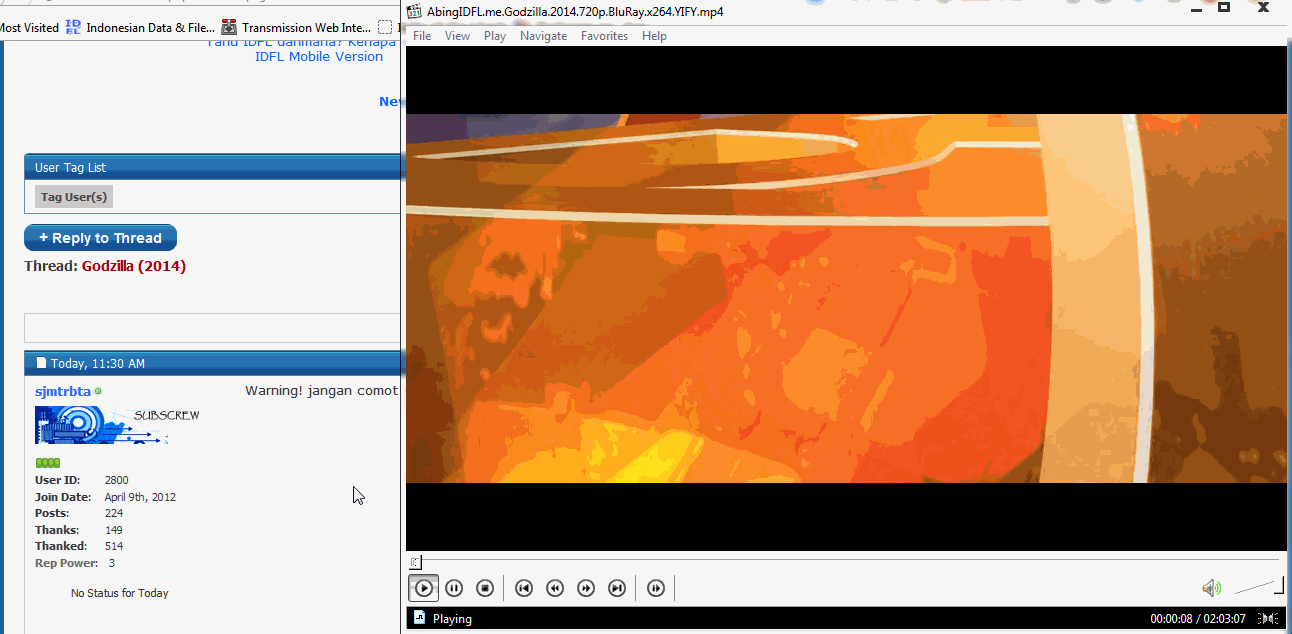Open the Transmission Web Interface bookmark
1292x634 pixels.
coord(306,28)
